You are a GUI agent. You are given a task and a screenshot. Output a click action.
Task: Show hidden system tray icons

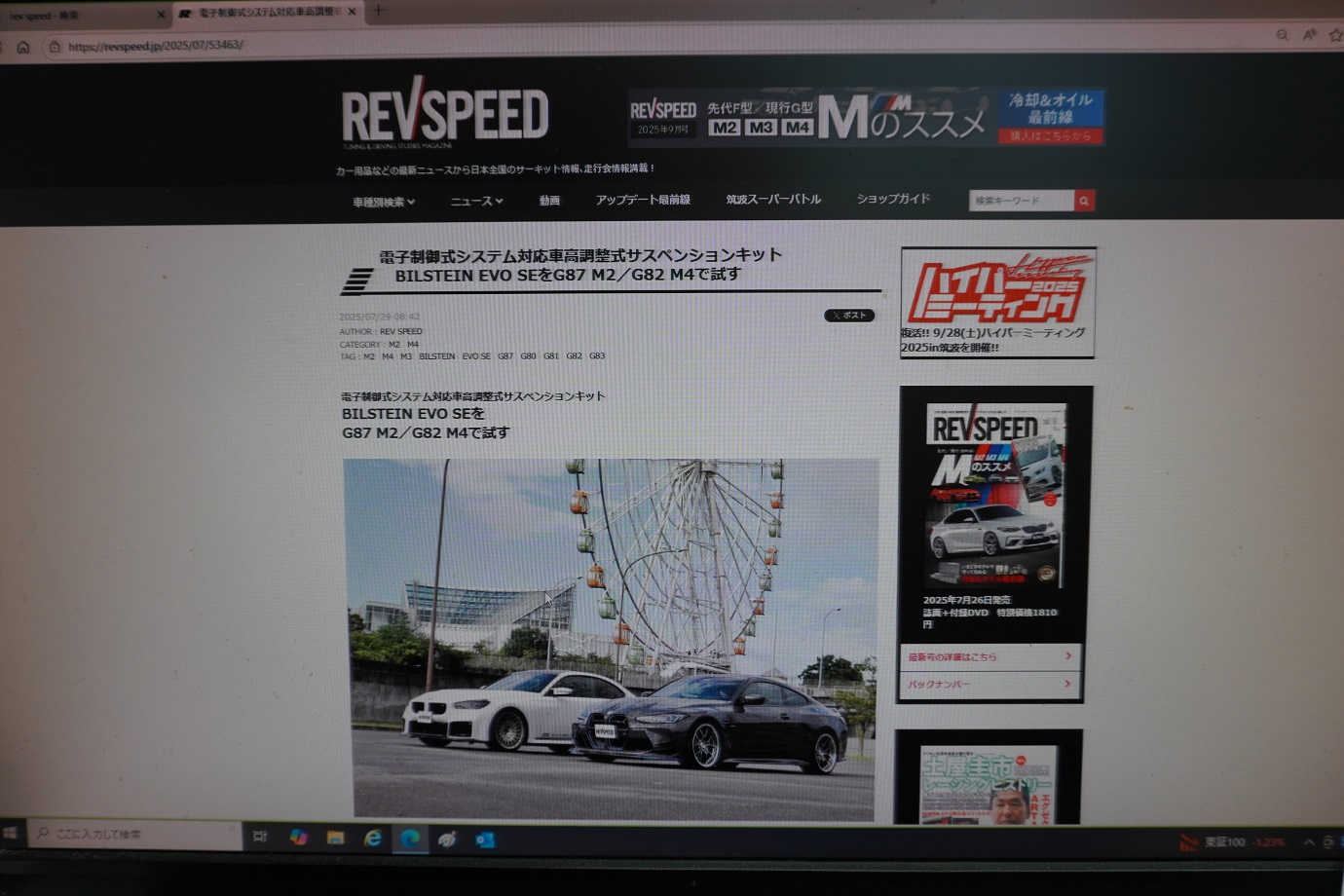click(x=1308, y=841)
